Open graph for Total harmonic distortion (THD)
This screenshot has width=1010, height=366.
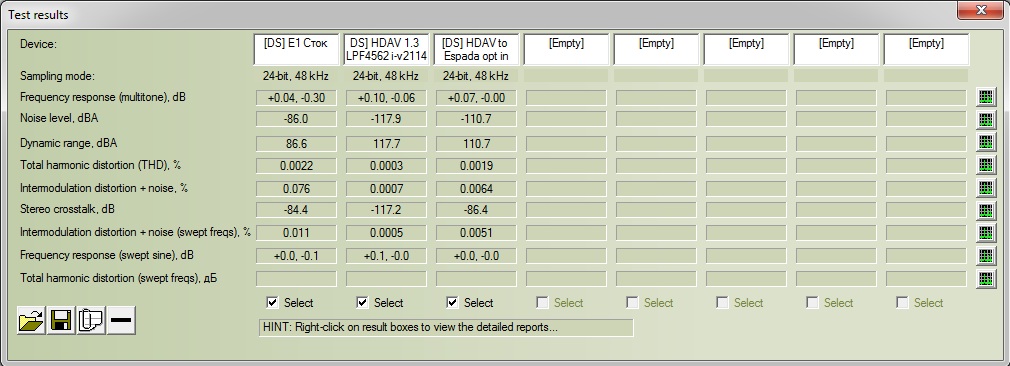(986, 165)
